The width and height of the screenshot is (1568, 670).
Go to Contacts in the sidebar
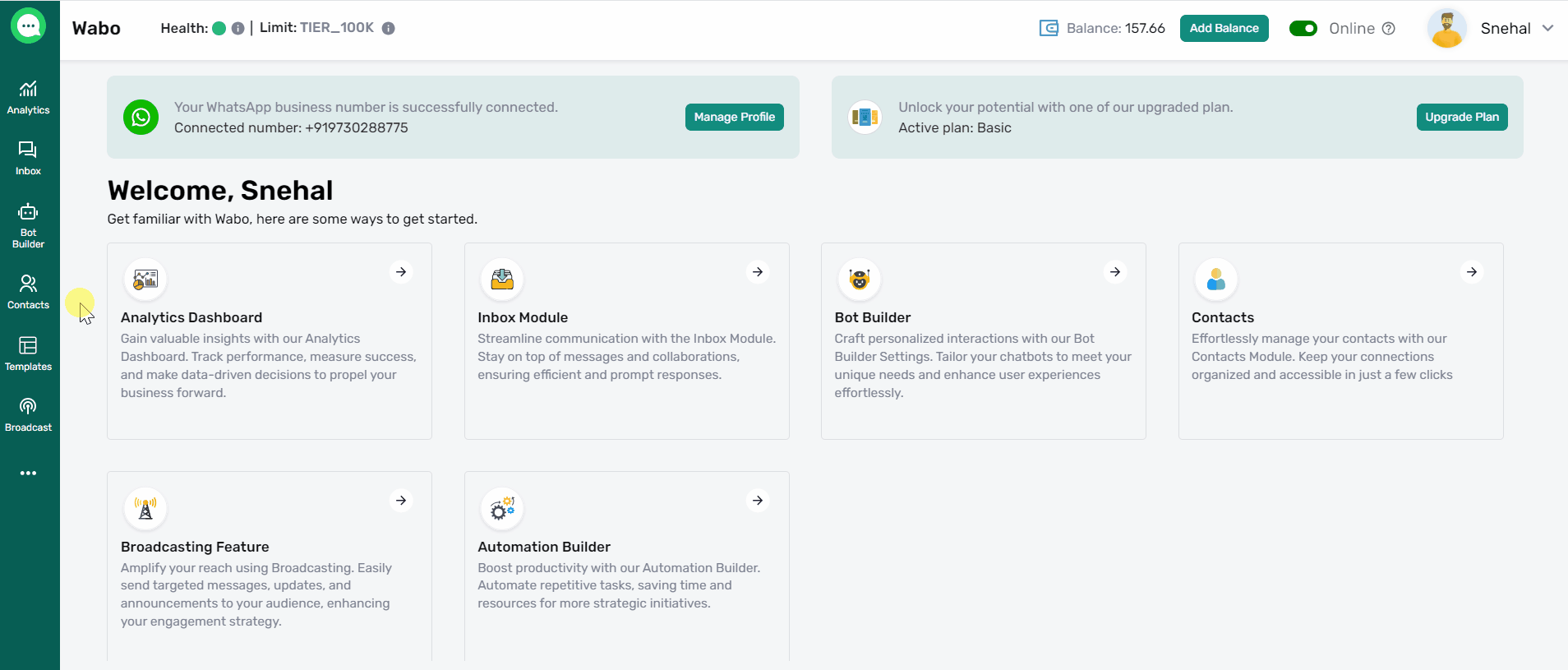[x=28, y=292]
